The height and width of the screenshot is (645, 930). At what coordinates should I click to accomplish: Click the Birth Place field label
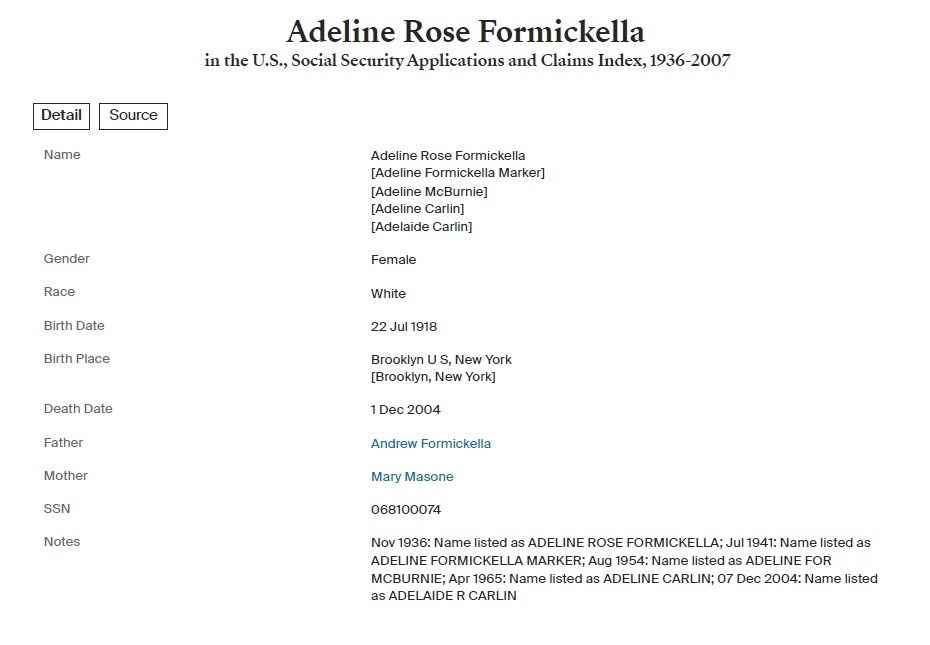click(77, 359)
